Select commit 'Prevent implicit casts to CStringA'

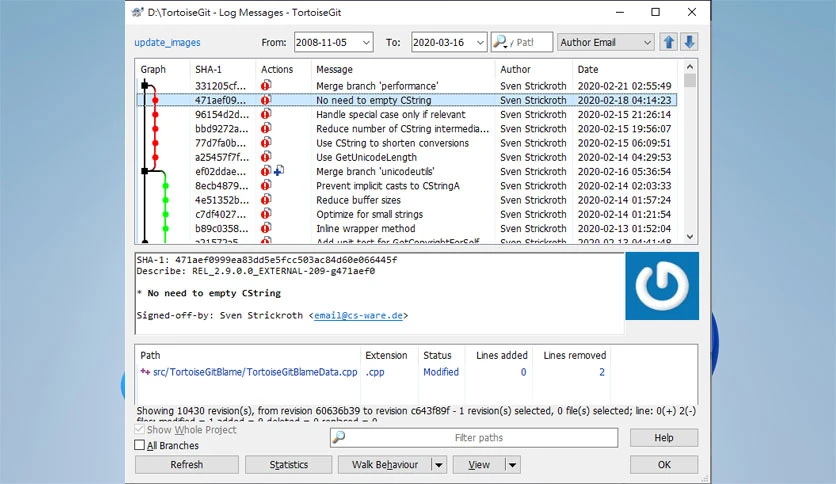(407, 186)
